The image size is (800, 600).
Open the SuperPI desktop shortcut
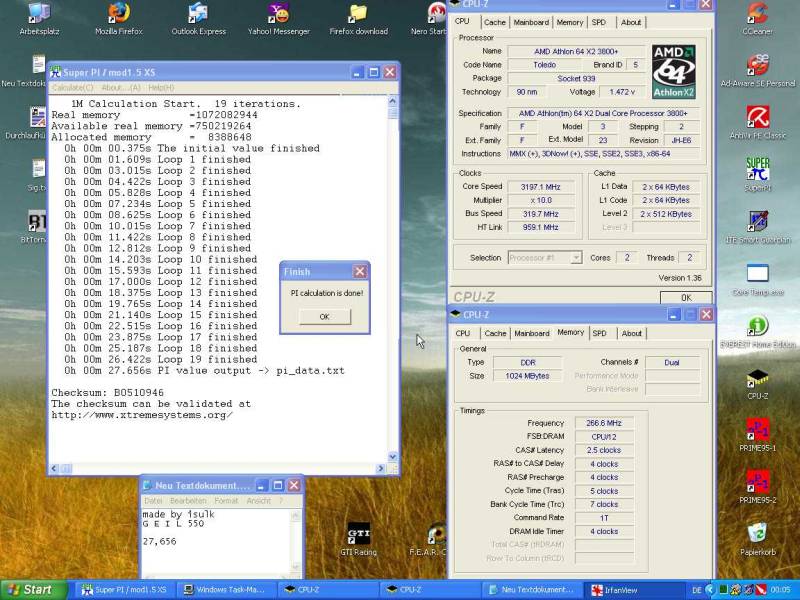[x=758, y=174]
